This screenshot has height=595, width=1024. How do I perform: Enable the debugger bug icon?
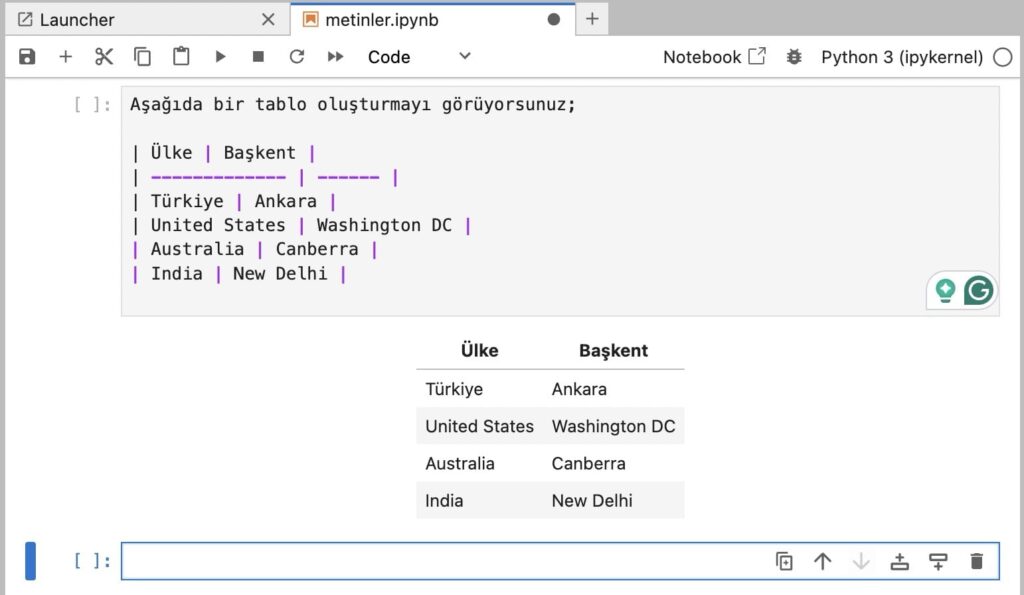[x=794, y=57]
